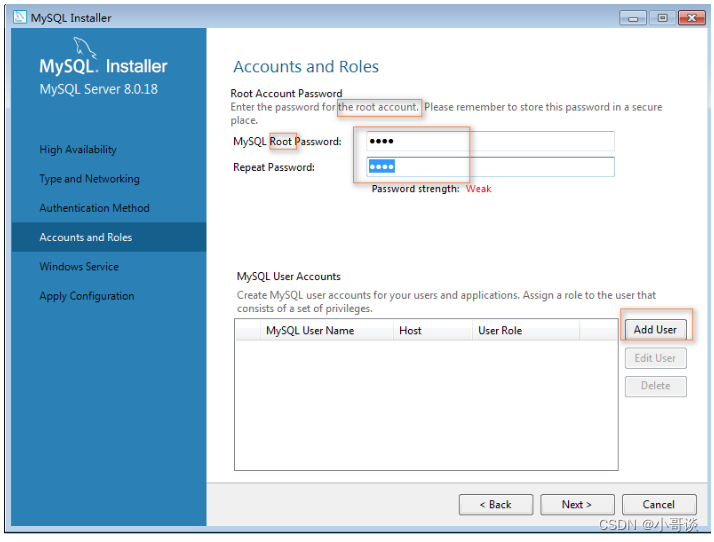Select Accounts and Roles step
Screen dimensions: 714x542
[109, 237]
